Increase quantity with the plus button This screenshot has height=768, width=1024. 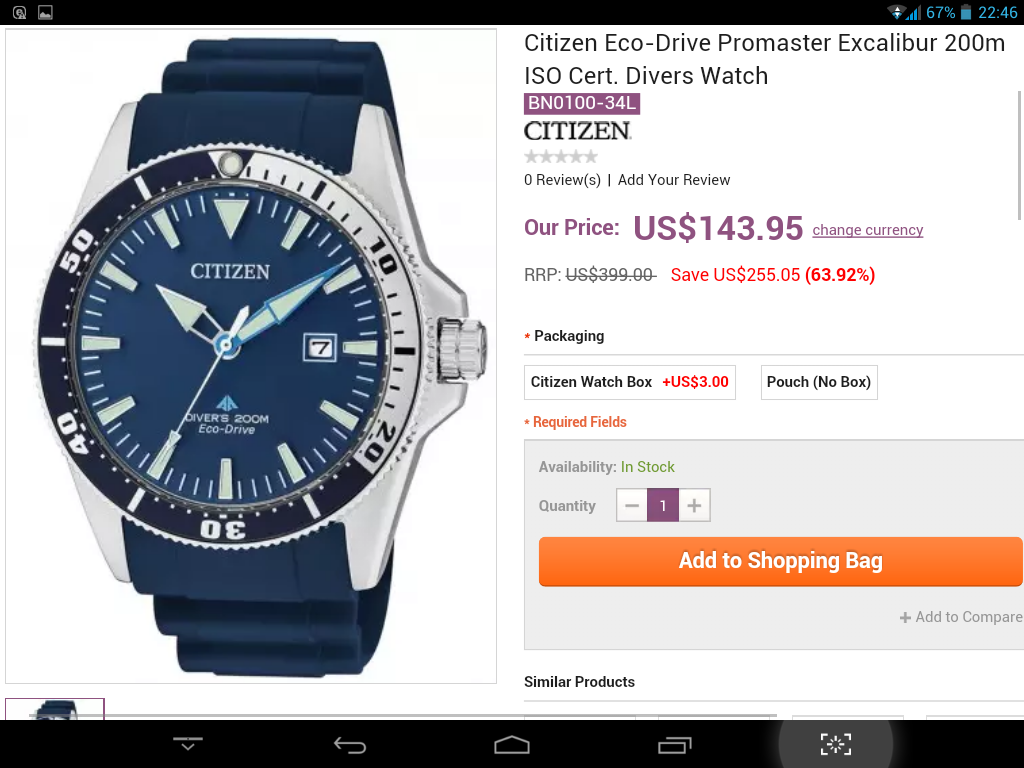click(694, 505)
